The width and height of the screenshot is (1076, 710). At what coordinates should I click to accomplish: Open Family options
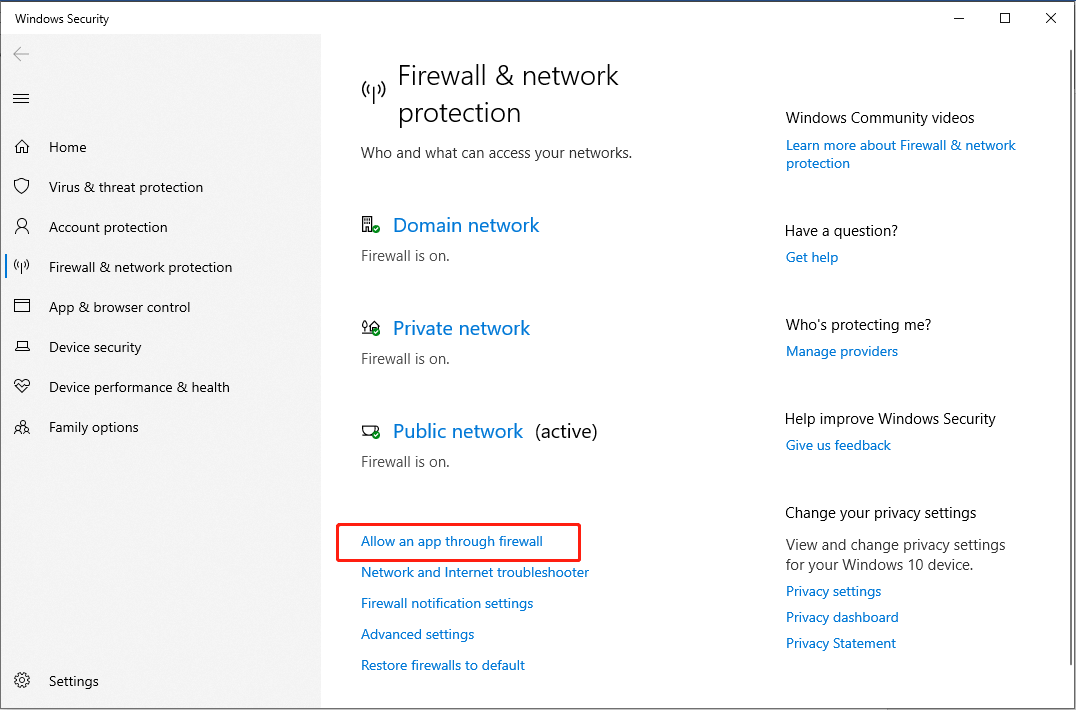tap(93, 427)
